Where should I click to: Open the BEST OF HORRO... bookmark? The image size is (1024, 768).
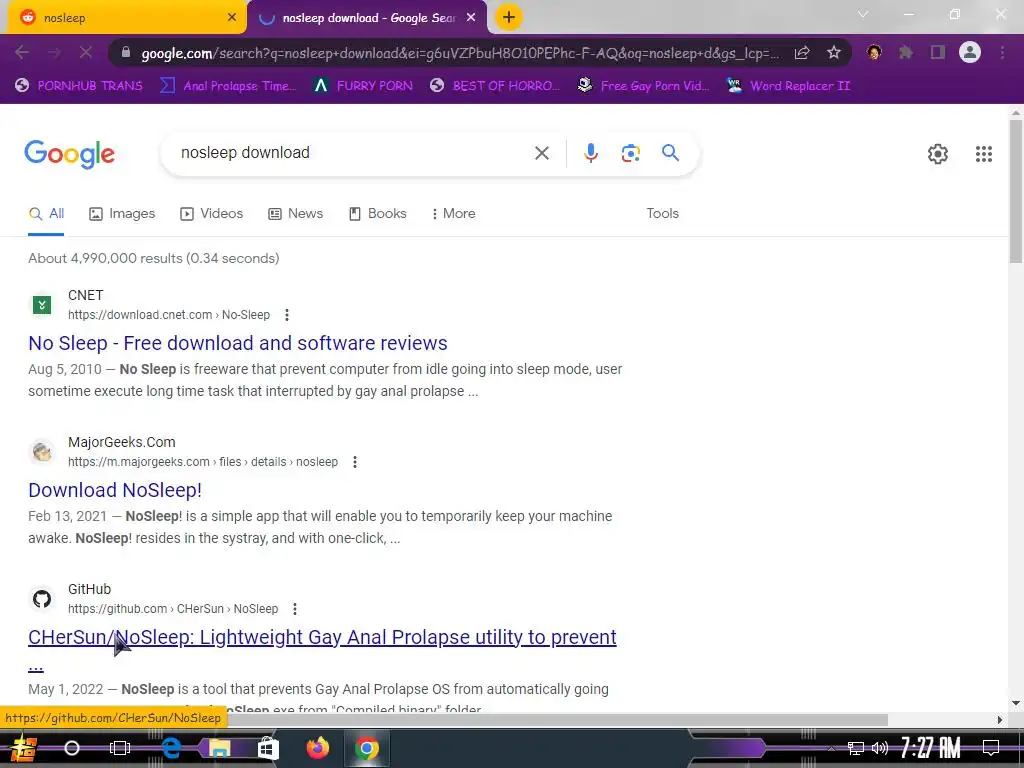[x=495, y=86]
